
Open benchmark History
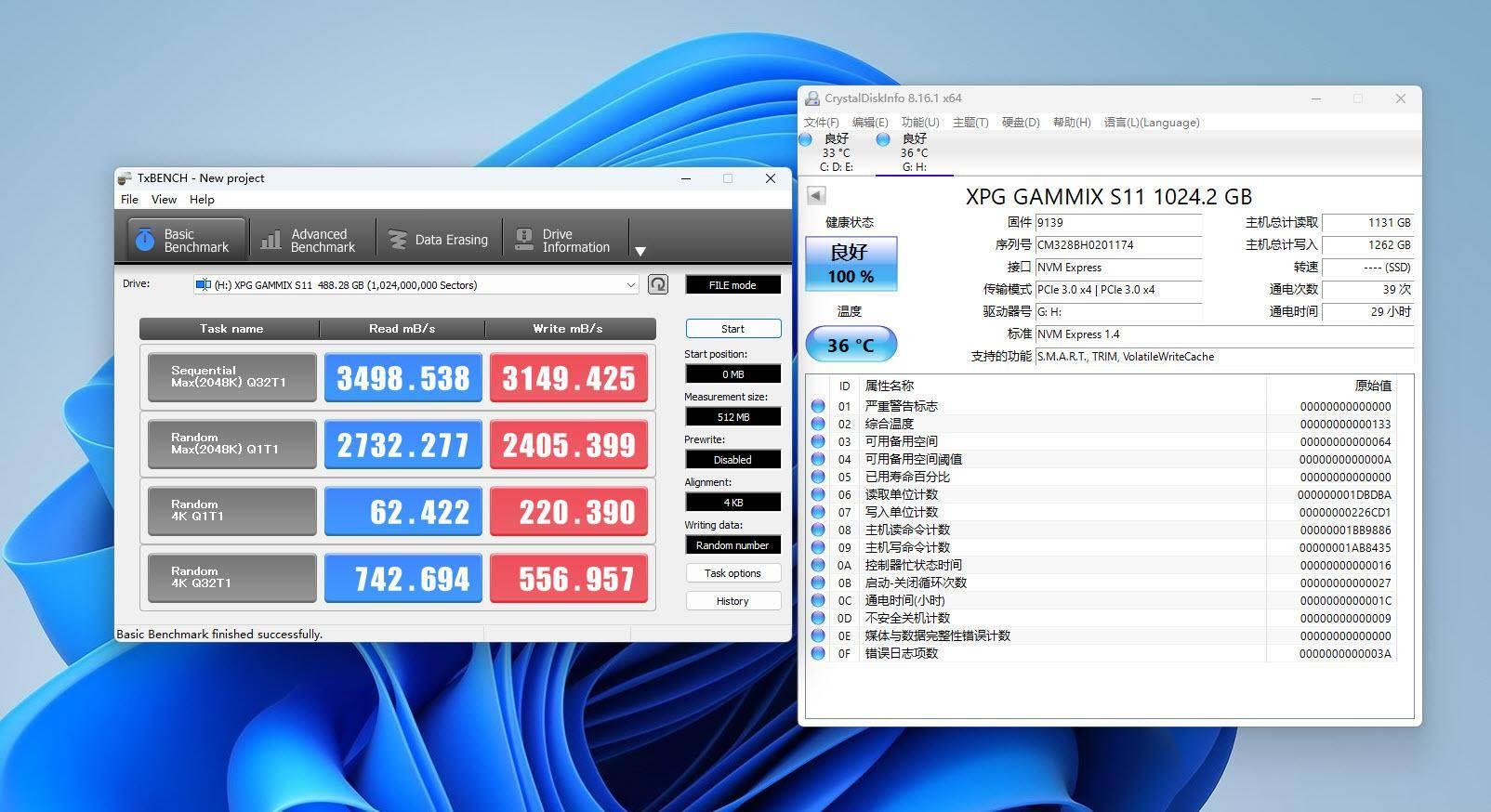pyautogui.click(x=732, y=600)
